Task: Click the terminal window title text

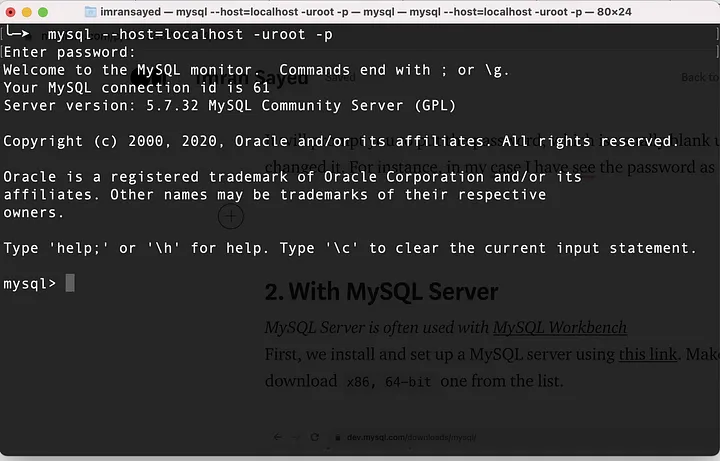Action: [x=366, y=12]
